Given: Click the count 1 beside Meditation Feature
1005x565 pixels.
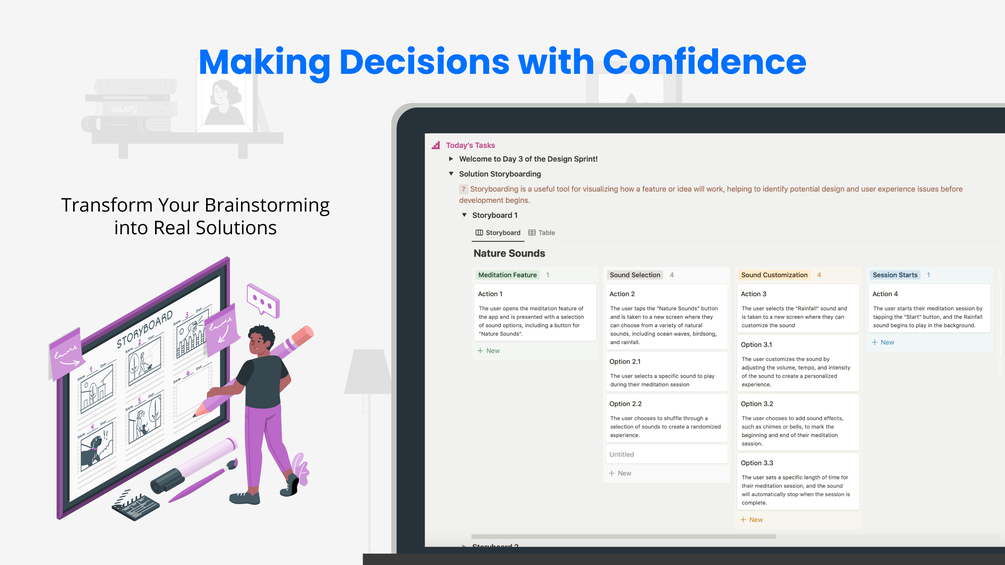Looking at the screenshot, I should (547, 275).
